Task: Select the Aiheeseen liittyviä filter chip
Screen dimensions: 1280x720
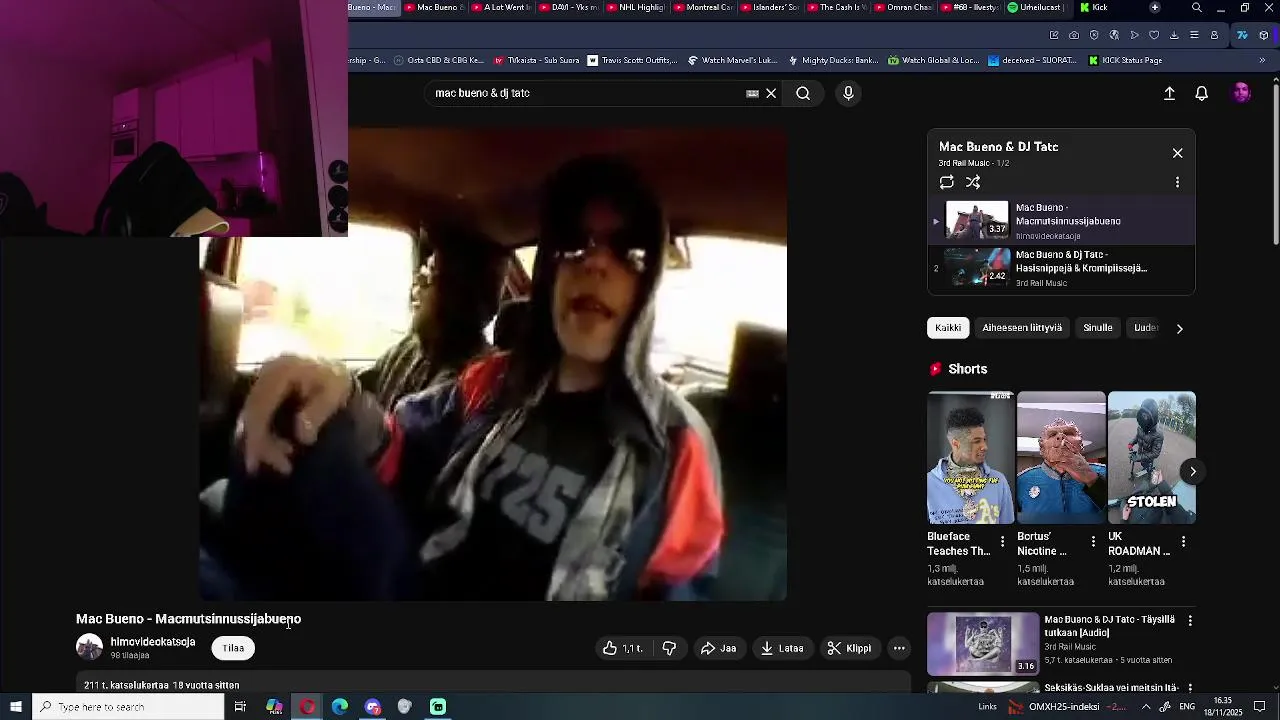Action: (1022, 328)
